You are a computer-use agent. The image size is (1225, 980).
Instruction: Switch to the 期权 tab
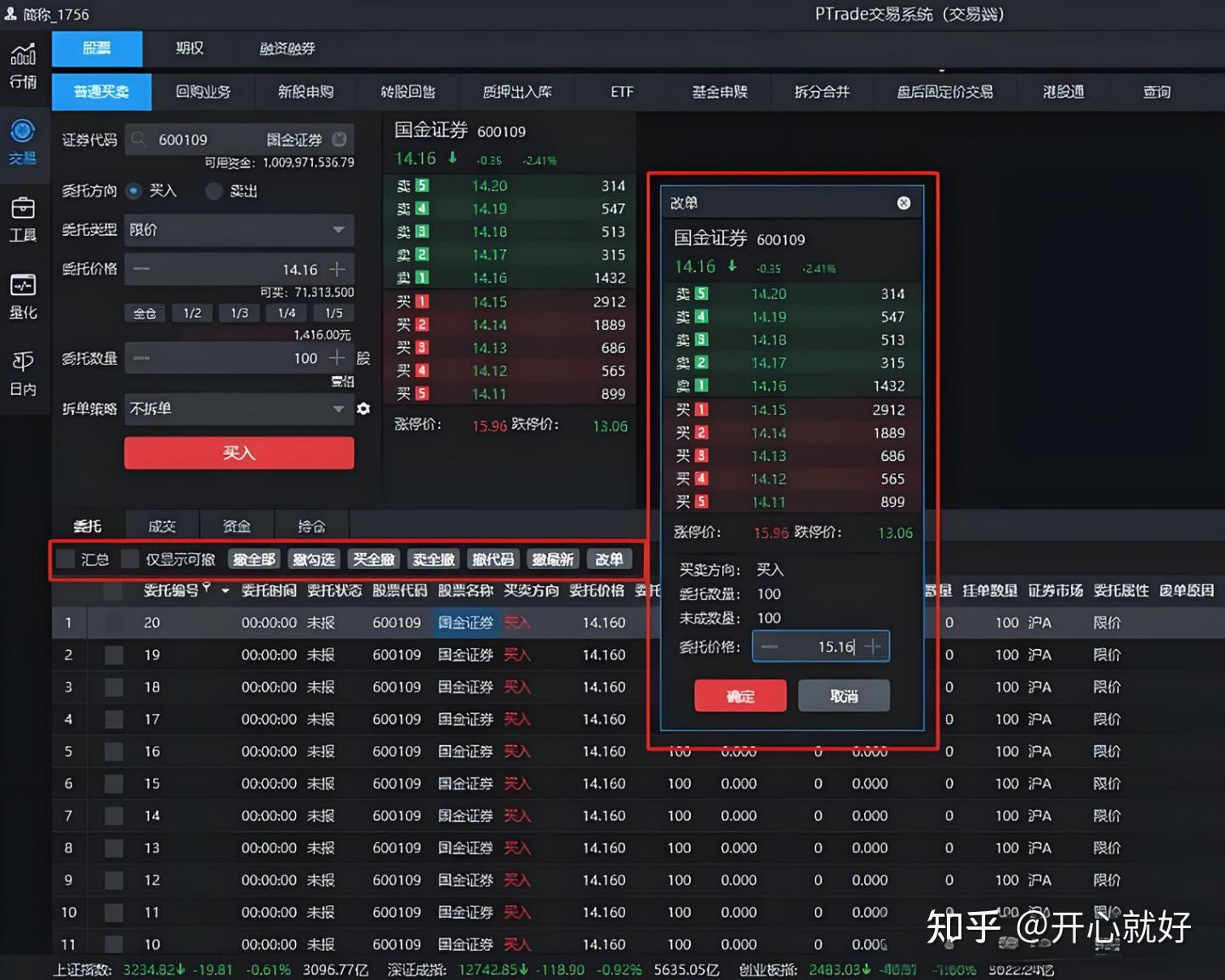188,48
